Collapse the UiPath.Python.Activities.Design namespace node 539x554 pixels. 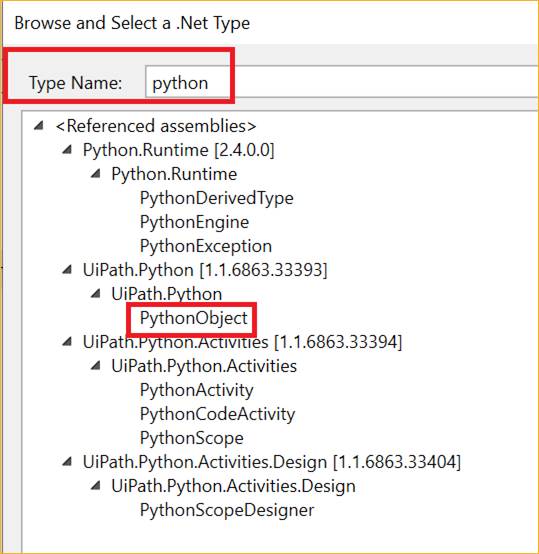[95, 486]
